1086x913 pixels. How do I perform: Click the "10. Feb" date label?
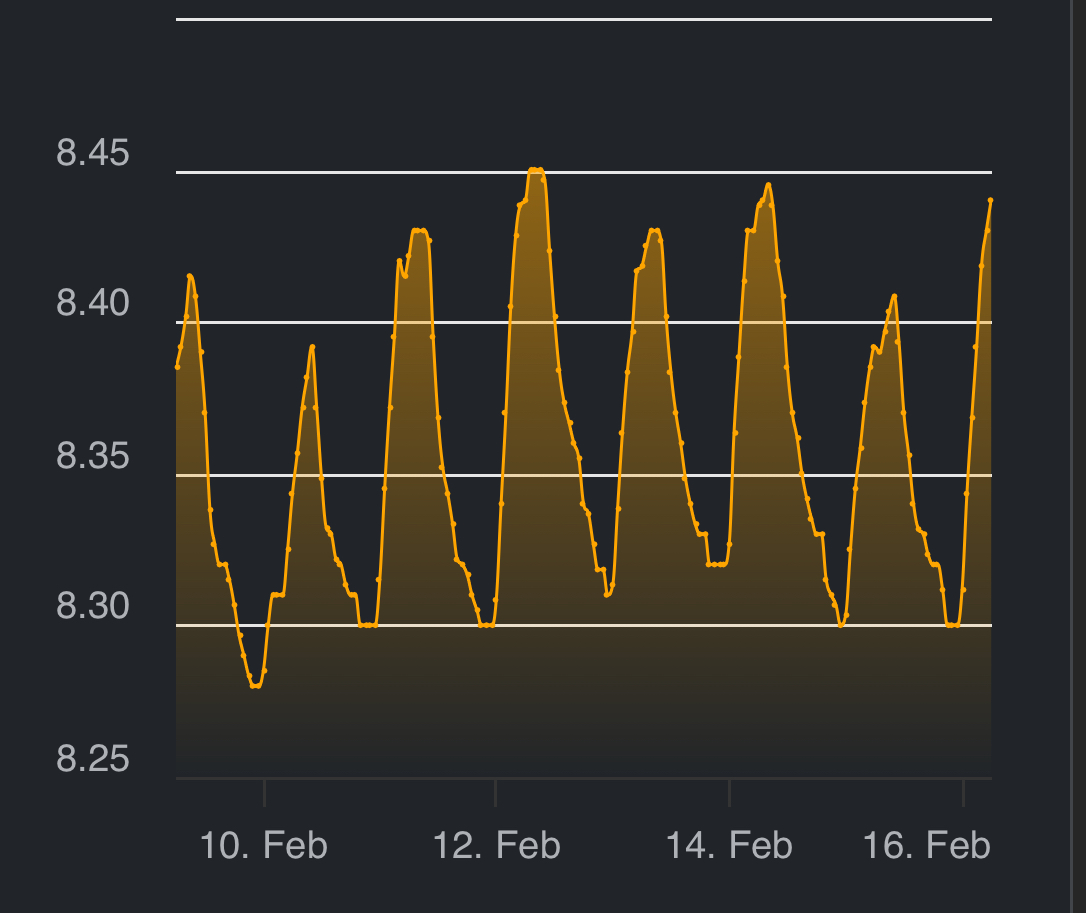click(x=263, y=846)
